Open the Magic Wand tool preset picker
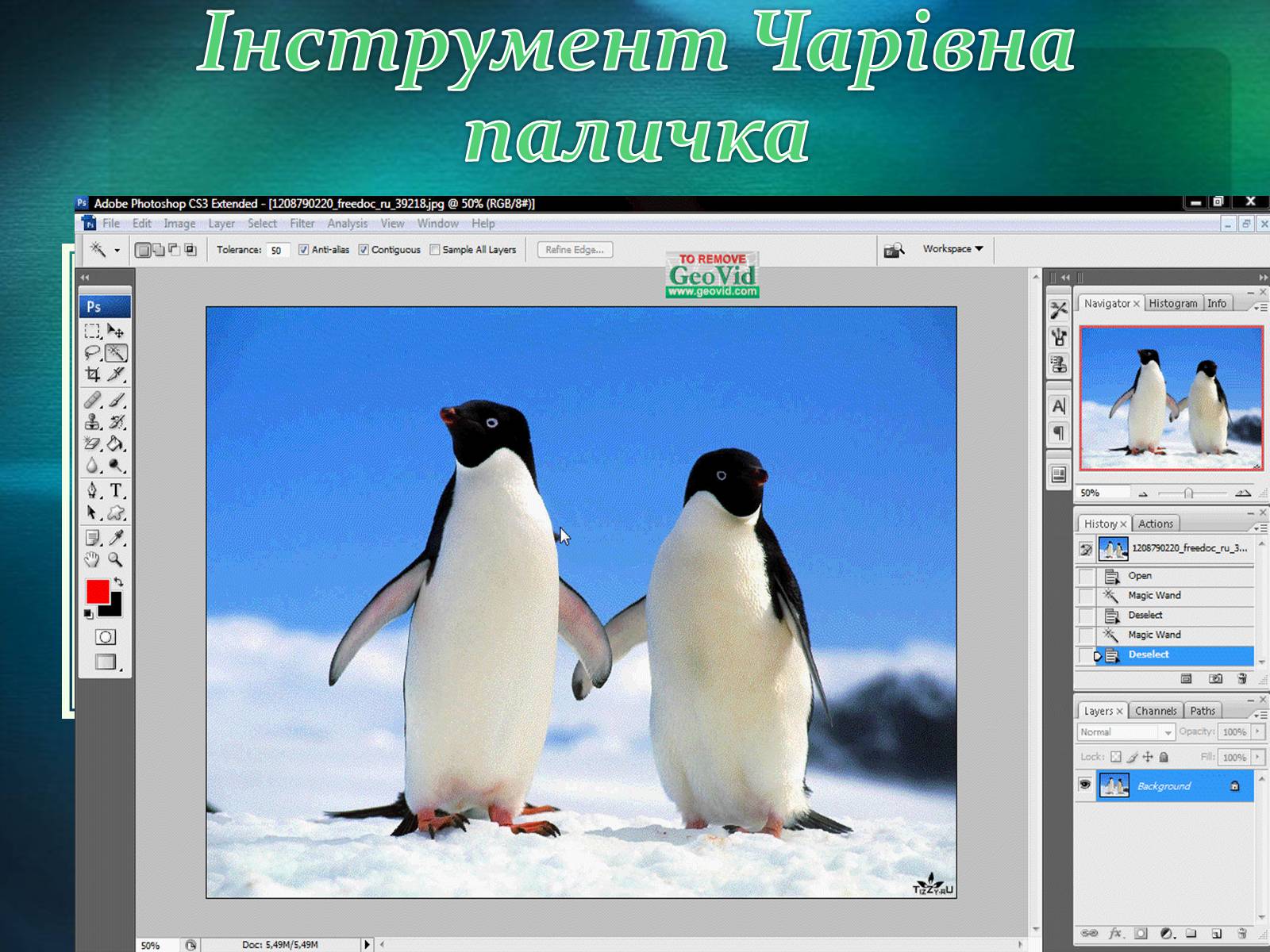 (117, 251)
